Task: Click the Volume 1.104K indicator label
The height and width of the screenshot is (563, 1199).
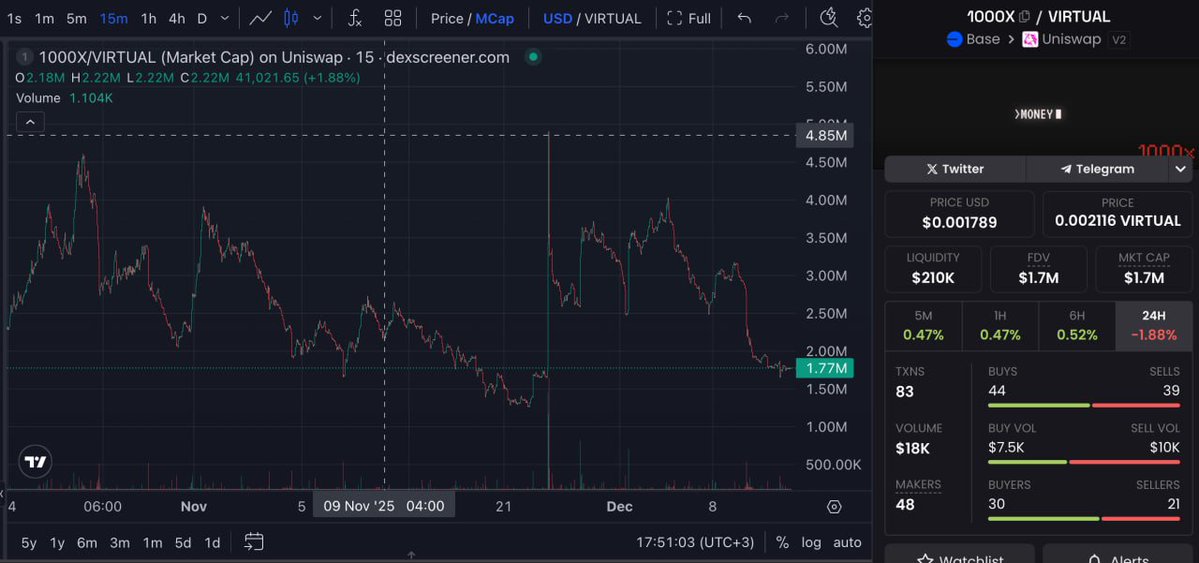Action: tap(64, 98)
